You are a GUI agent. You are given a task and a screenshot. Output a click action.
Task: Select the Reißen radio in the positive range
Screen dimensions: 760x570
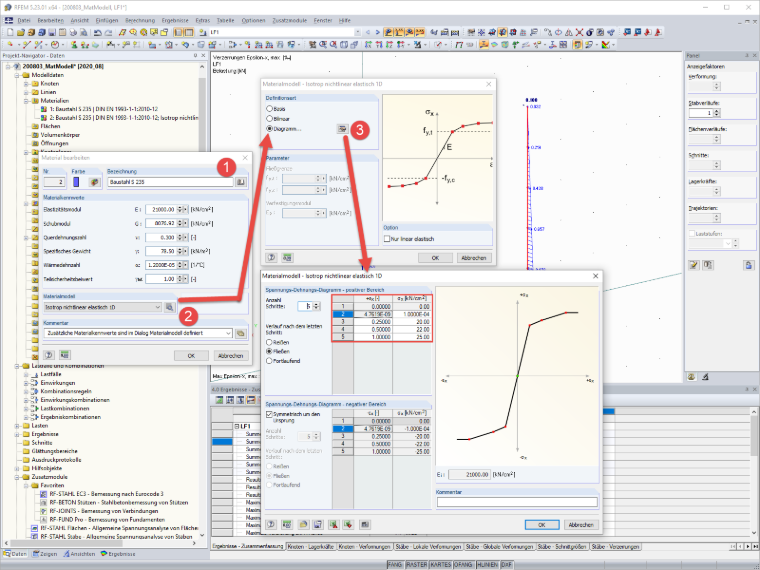tap(269, 342)
